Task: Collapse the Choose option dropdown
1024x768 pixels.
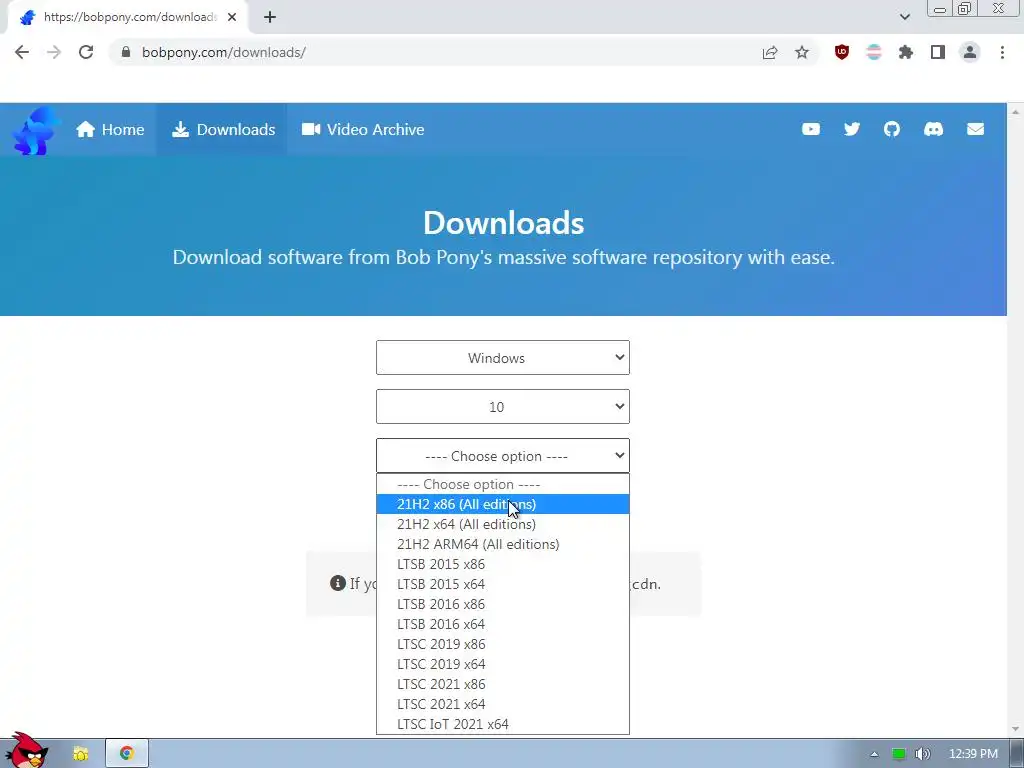Action: pos(503,455)
